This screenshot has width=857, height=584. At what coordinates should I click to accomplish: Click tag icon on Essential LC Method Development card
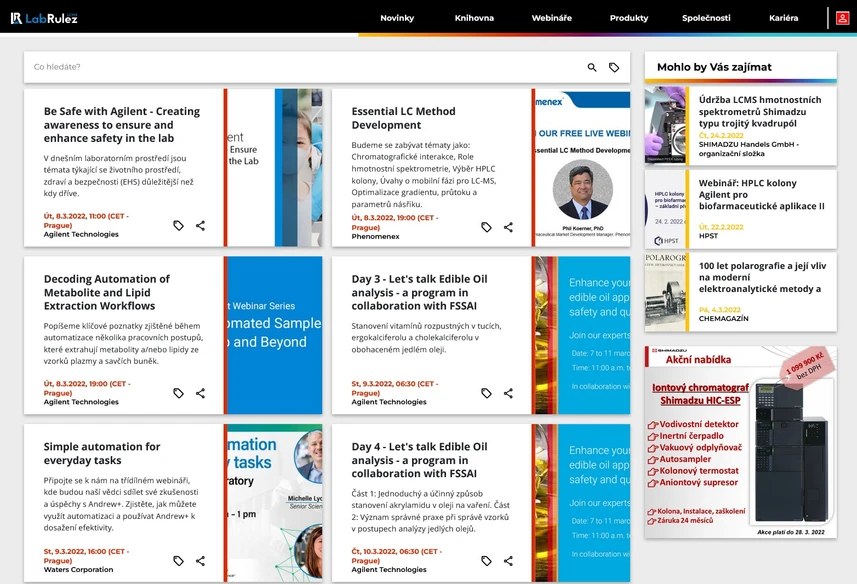(x=486, y=227)
